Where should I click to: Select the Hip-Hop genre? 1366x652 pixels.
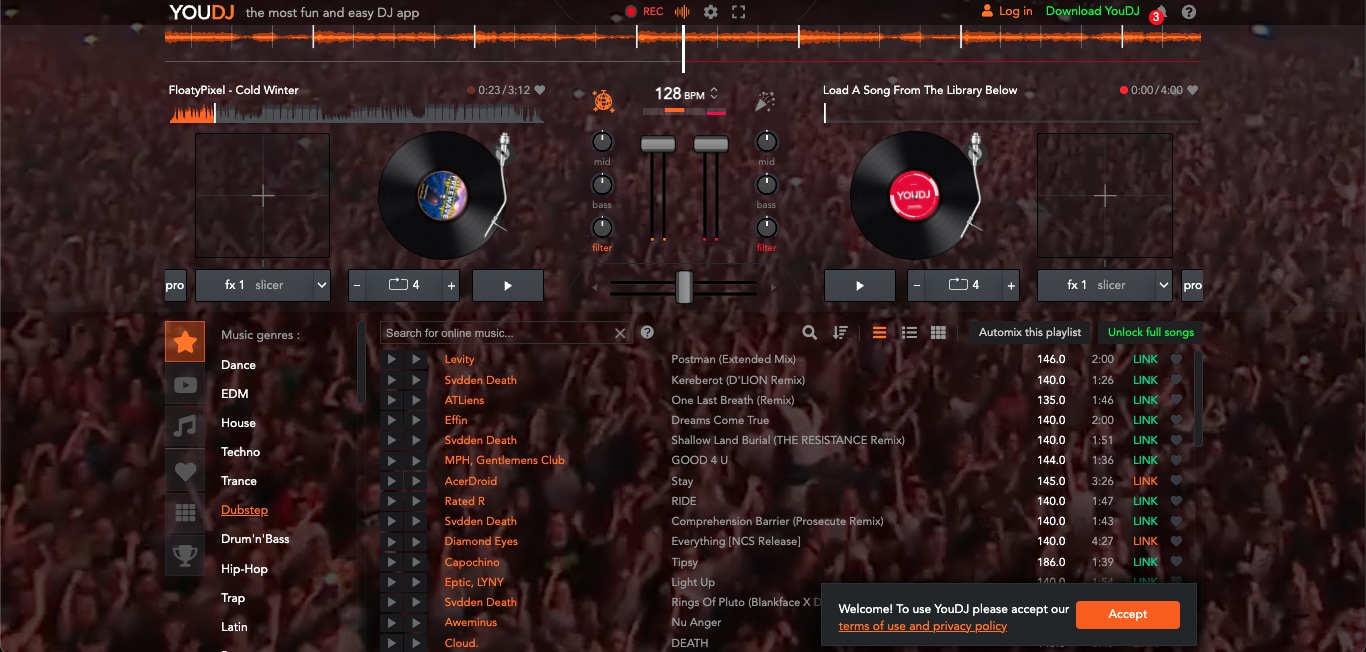[245, 569]
